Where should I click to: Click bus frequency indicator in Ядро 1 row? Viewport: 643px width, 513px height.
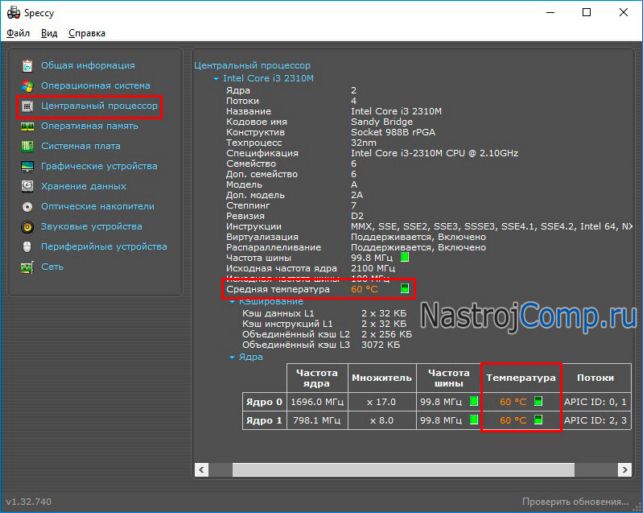[x=474, y=420]
